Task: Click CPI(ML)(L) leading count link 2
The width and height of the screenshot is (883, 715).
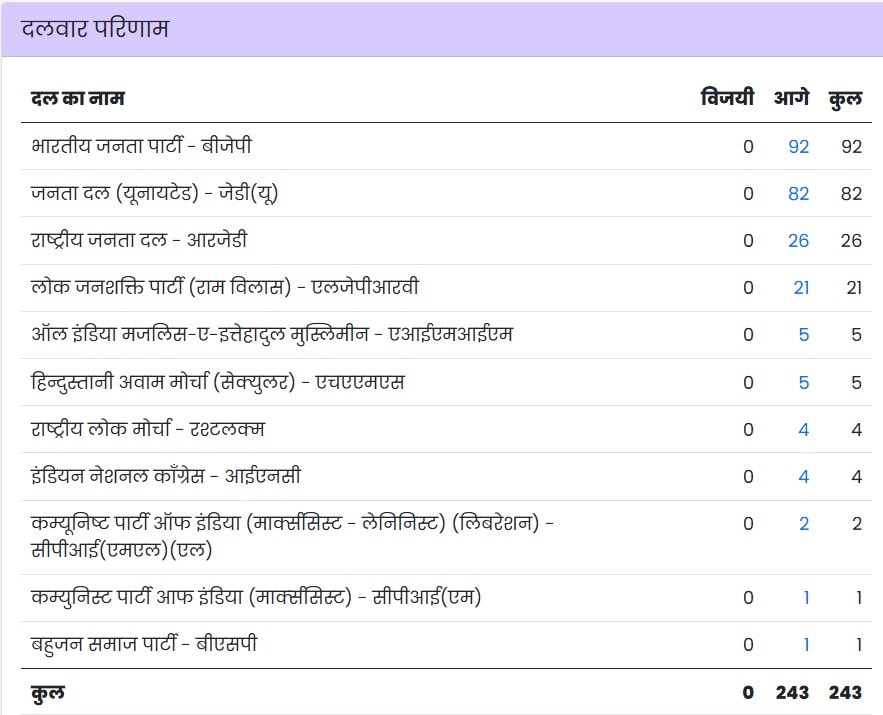Action: (804, 524)
